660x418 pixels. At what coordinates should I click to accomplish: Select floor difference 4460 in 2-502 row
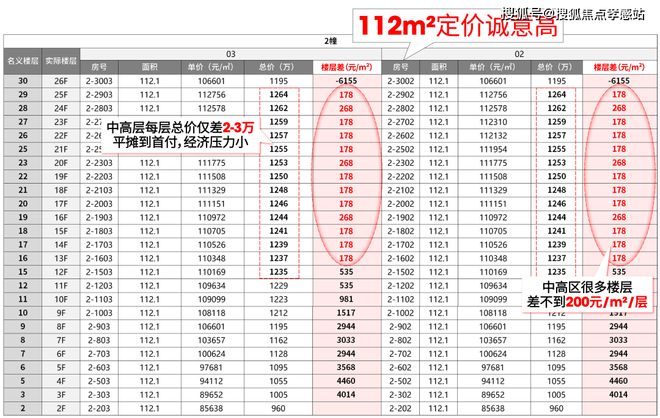tap(619, 381)
